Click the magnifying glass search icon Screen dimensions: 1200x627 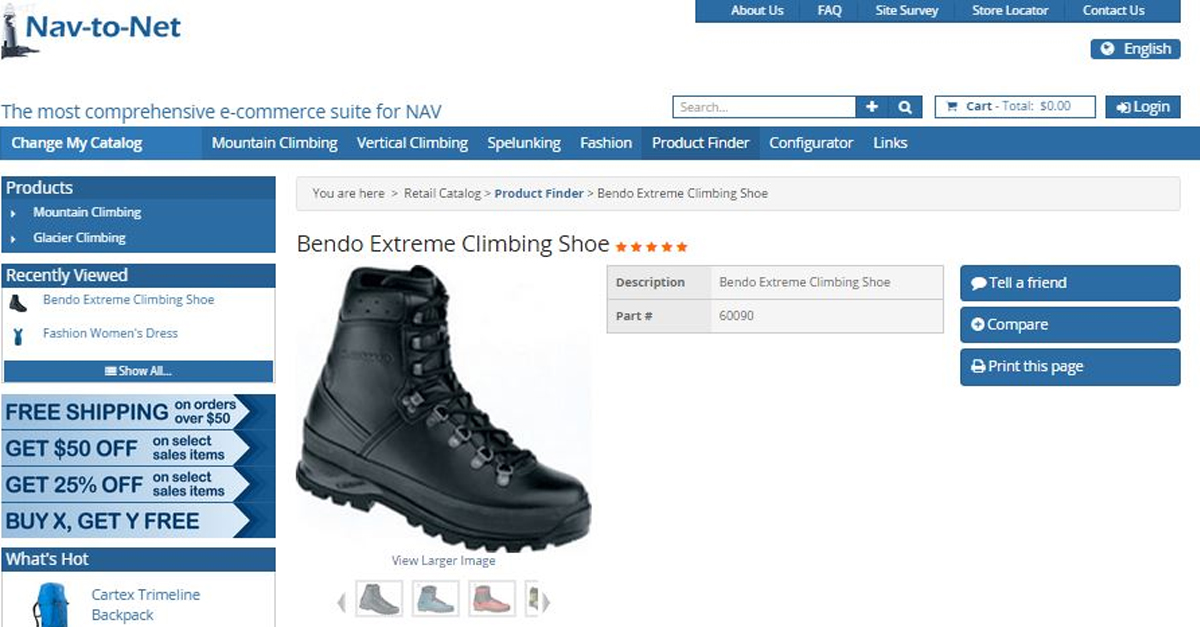click(904, 107)
